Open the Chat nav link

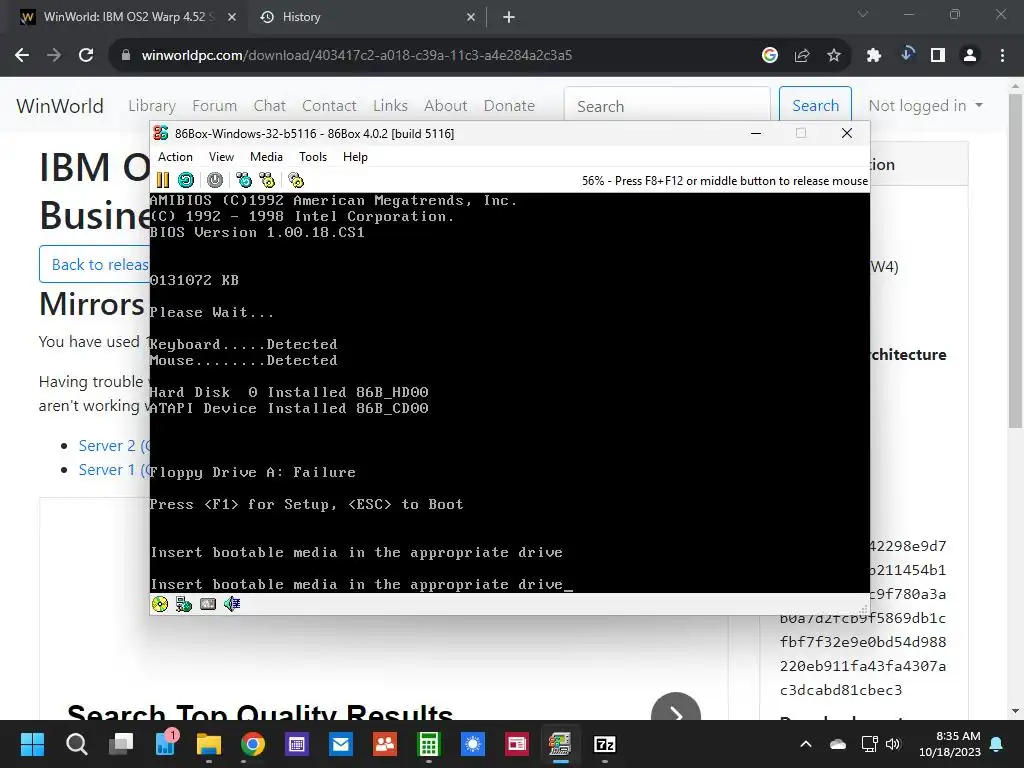pos(270,106)
